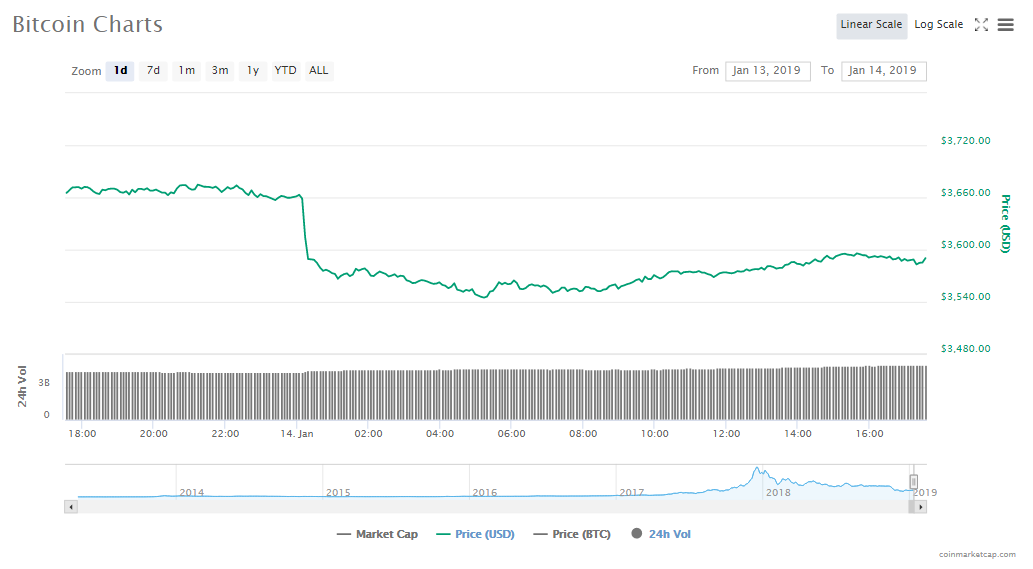Show ALL time price history

318,71
